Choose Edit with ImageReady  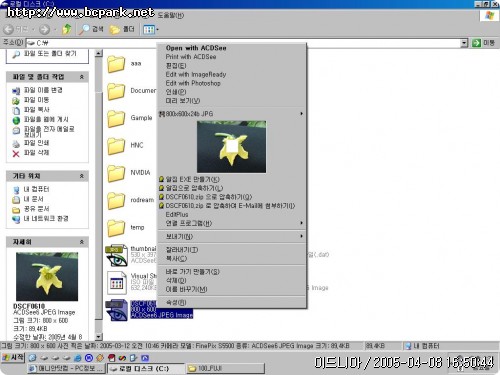[232, 74]
